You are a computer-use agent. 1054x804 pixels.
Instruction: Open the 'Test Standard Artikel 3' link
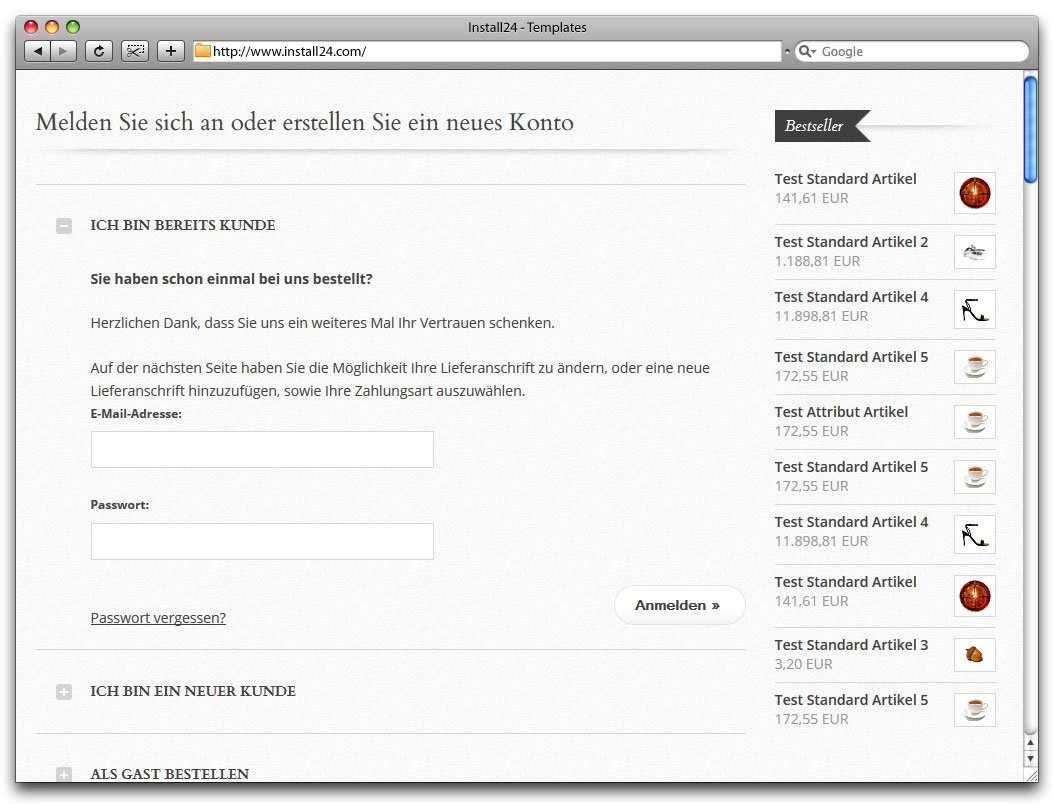(x=851, y=645)
